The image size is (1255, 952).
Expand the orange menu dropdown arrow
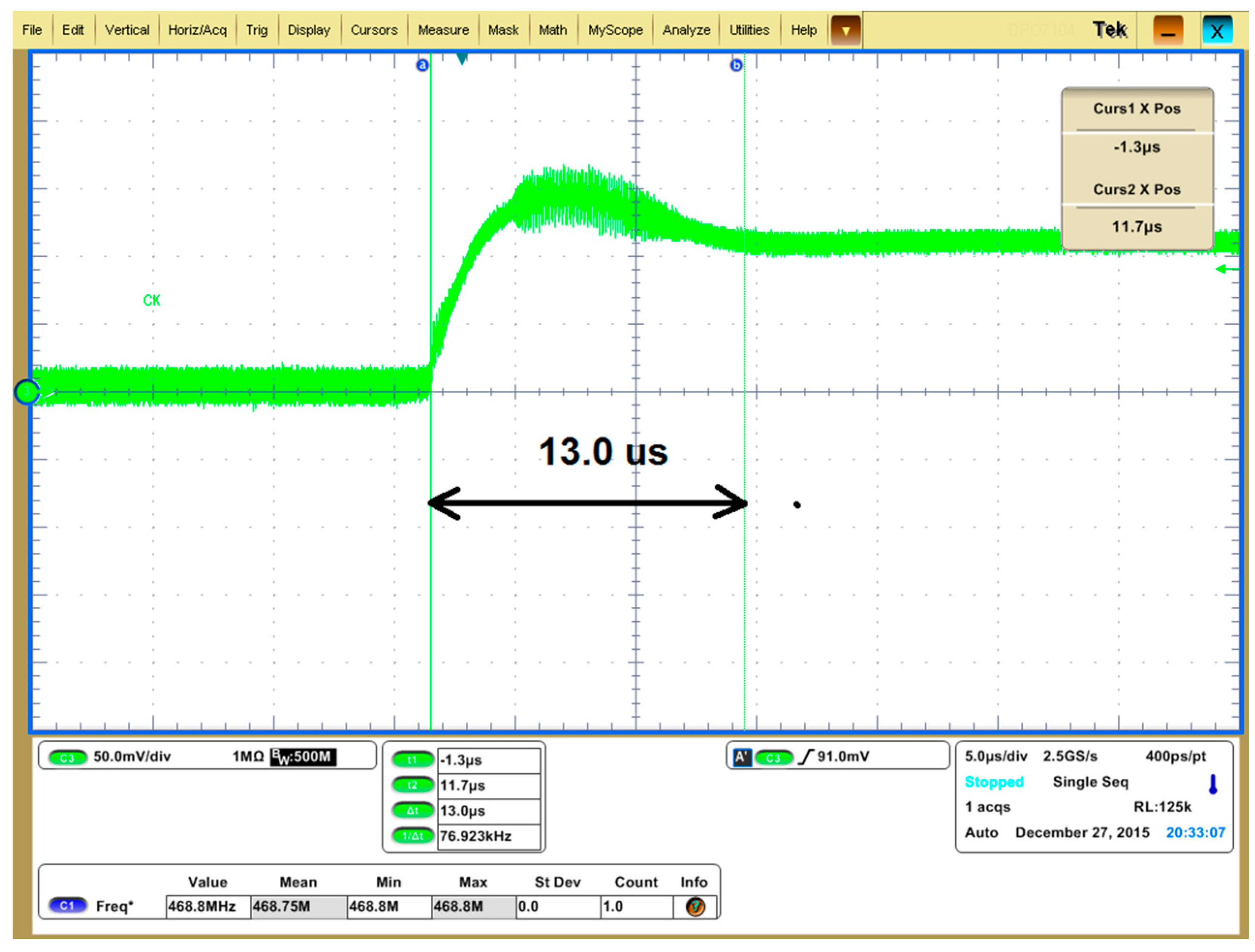click(x=845, y=30)
